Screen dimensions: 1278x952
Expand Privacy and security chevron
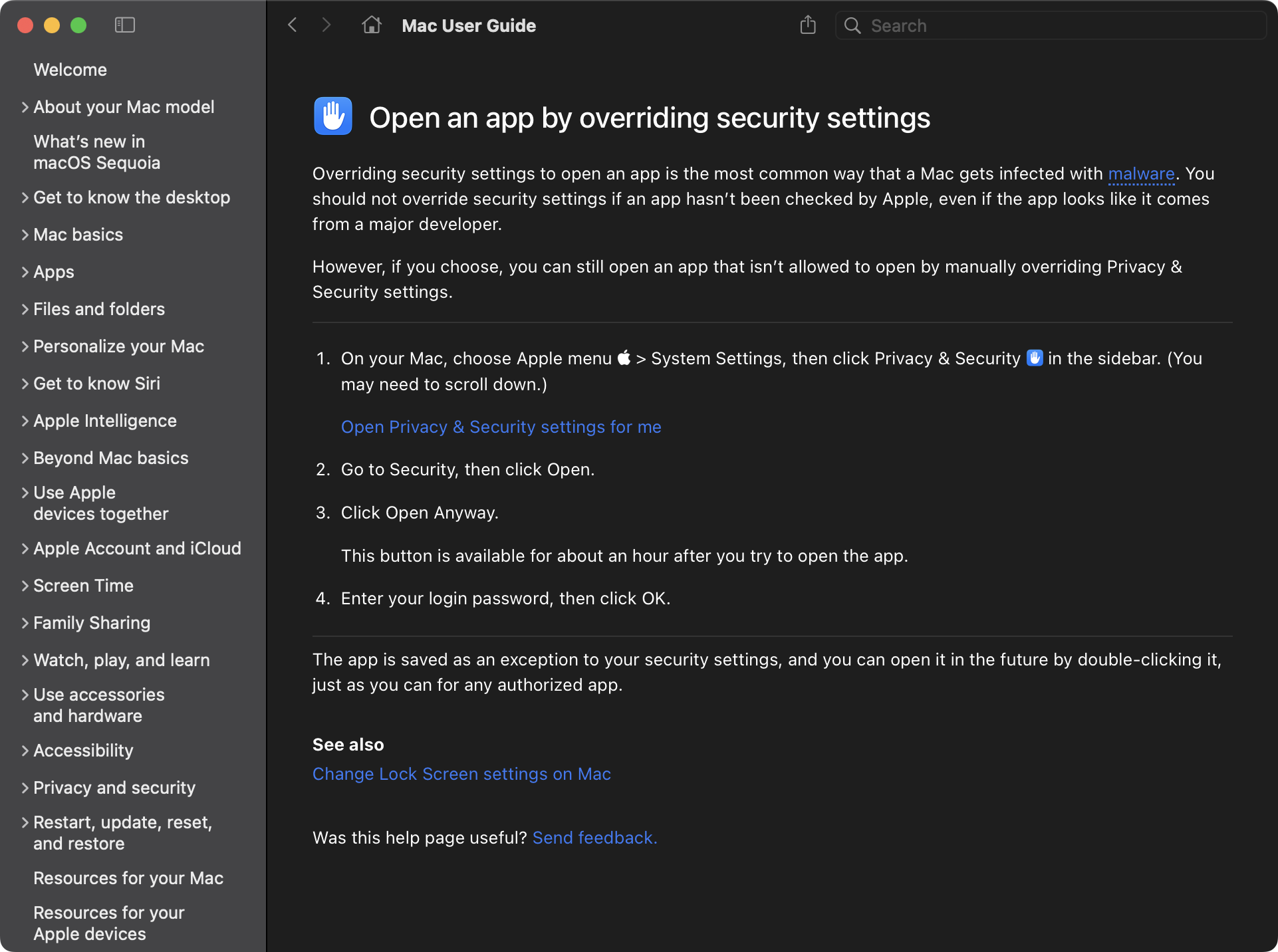tap(25, 788)
